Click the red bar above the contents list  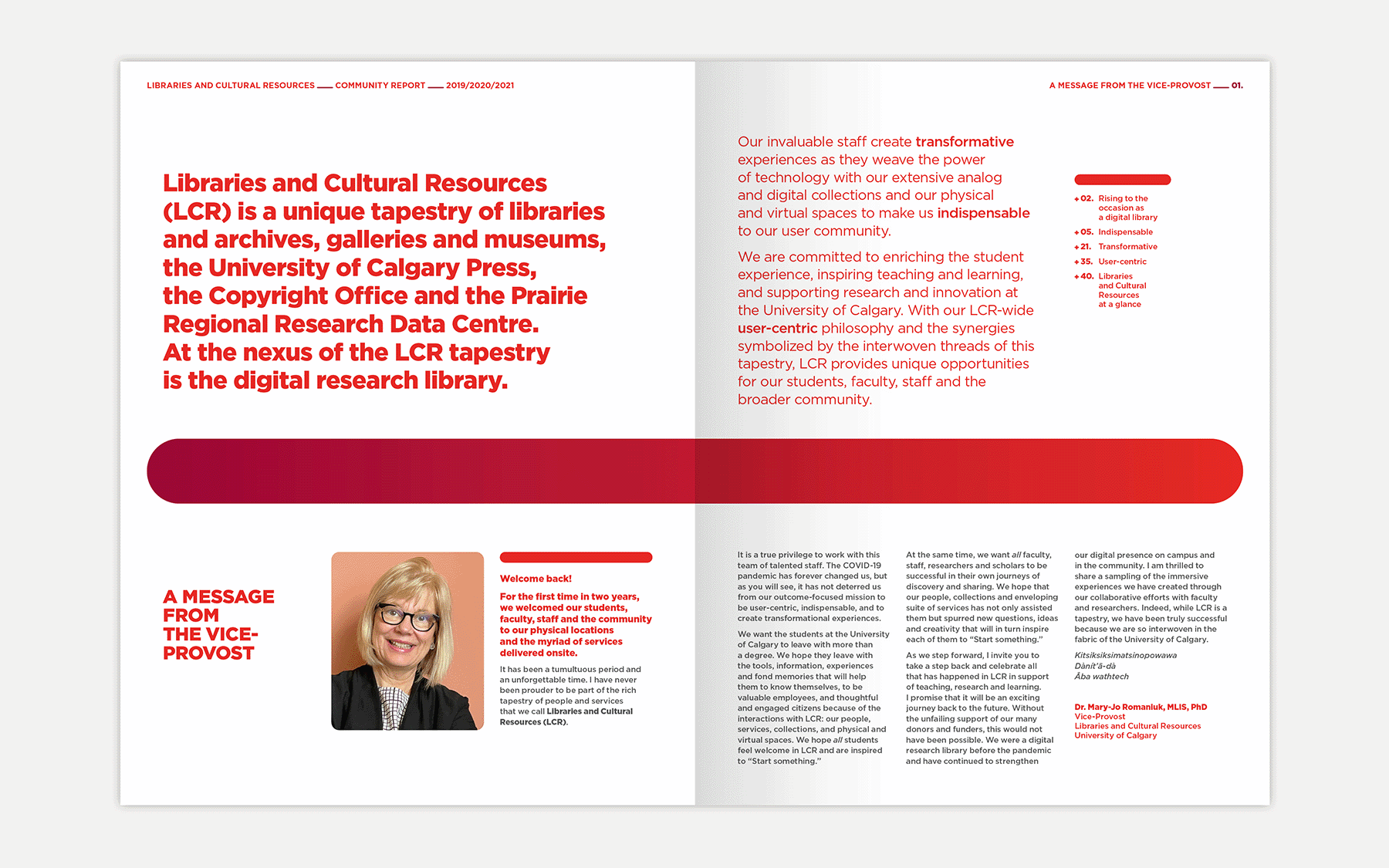click(1122, 180)
